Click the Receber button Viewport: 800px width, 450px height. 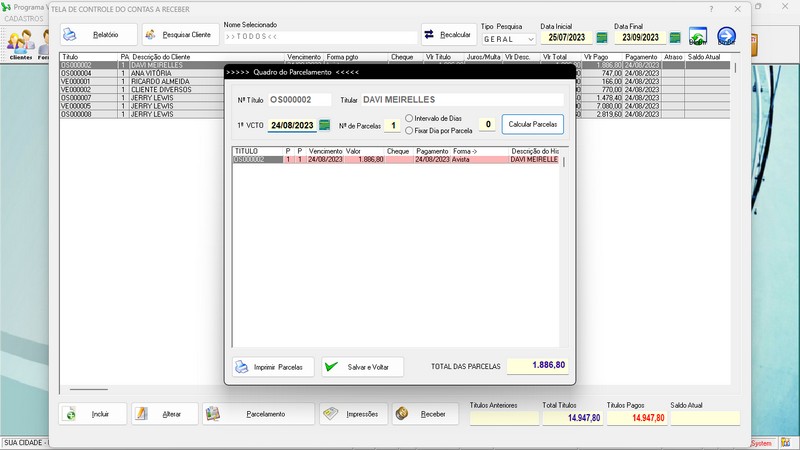pos(425,414)
